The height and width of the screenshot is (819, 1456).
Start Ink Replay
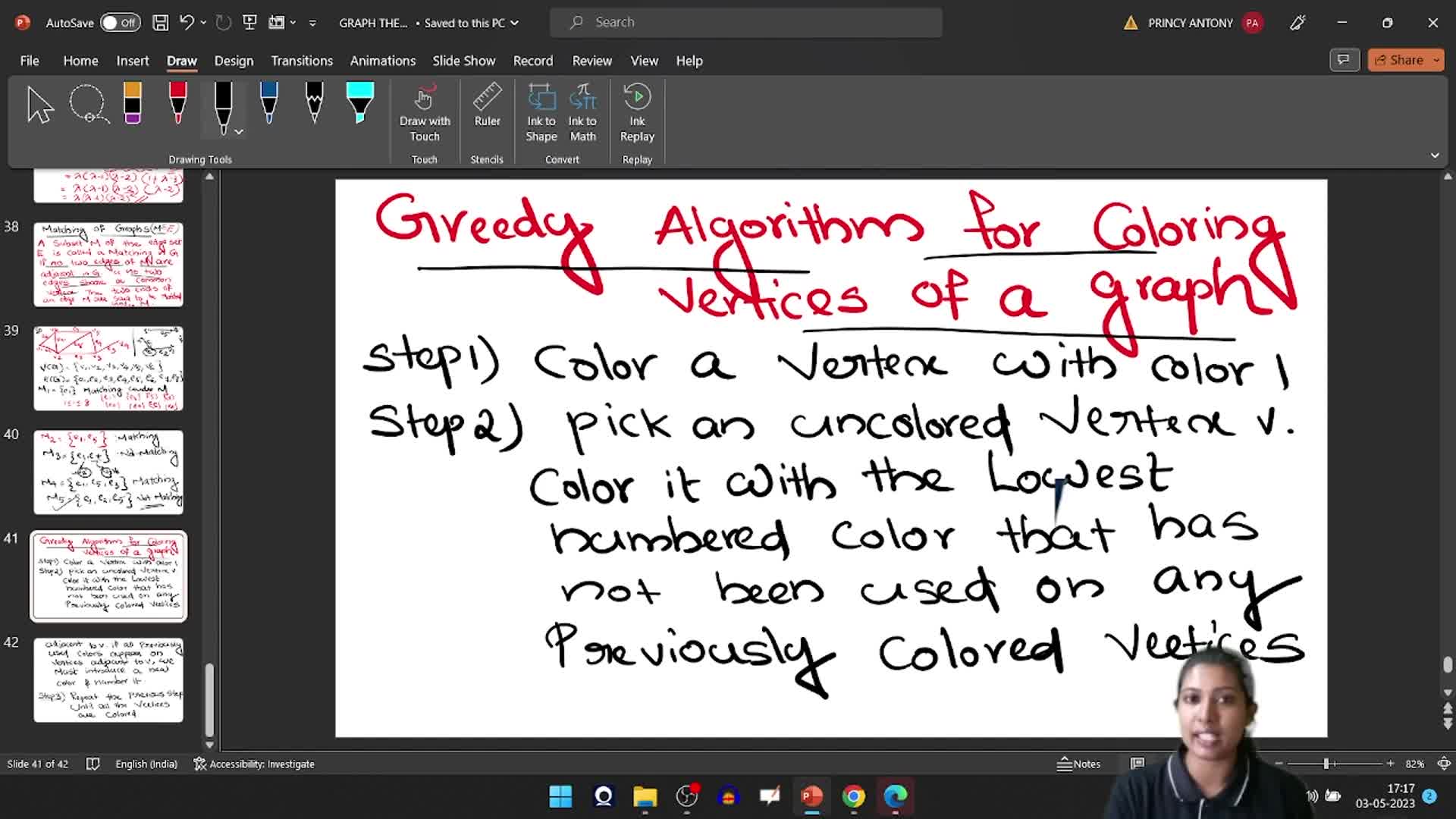(x=637, y=112)
